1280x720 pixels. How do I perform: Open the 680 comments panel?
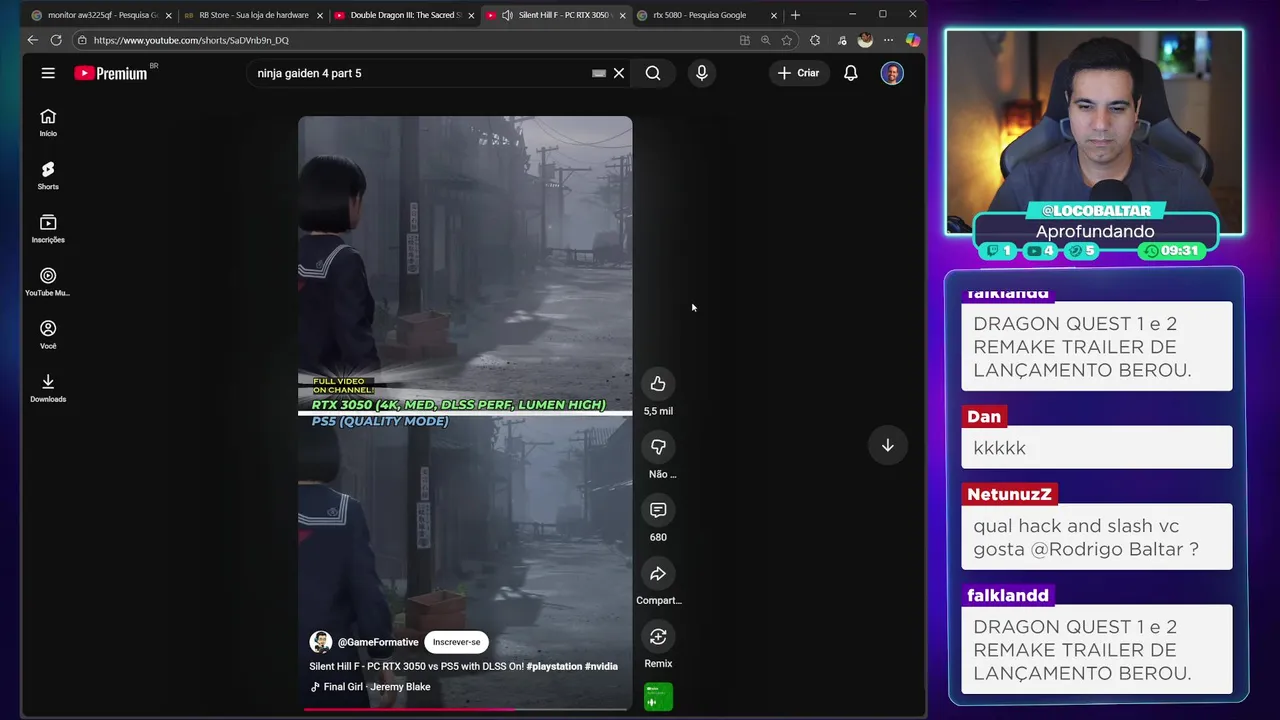(x=658, y=510)
